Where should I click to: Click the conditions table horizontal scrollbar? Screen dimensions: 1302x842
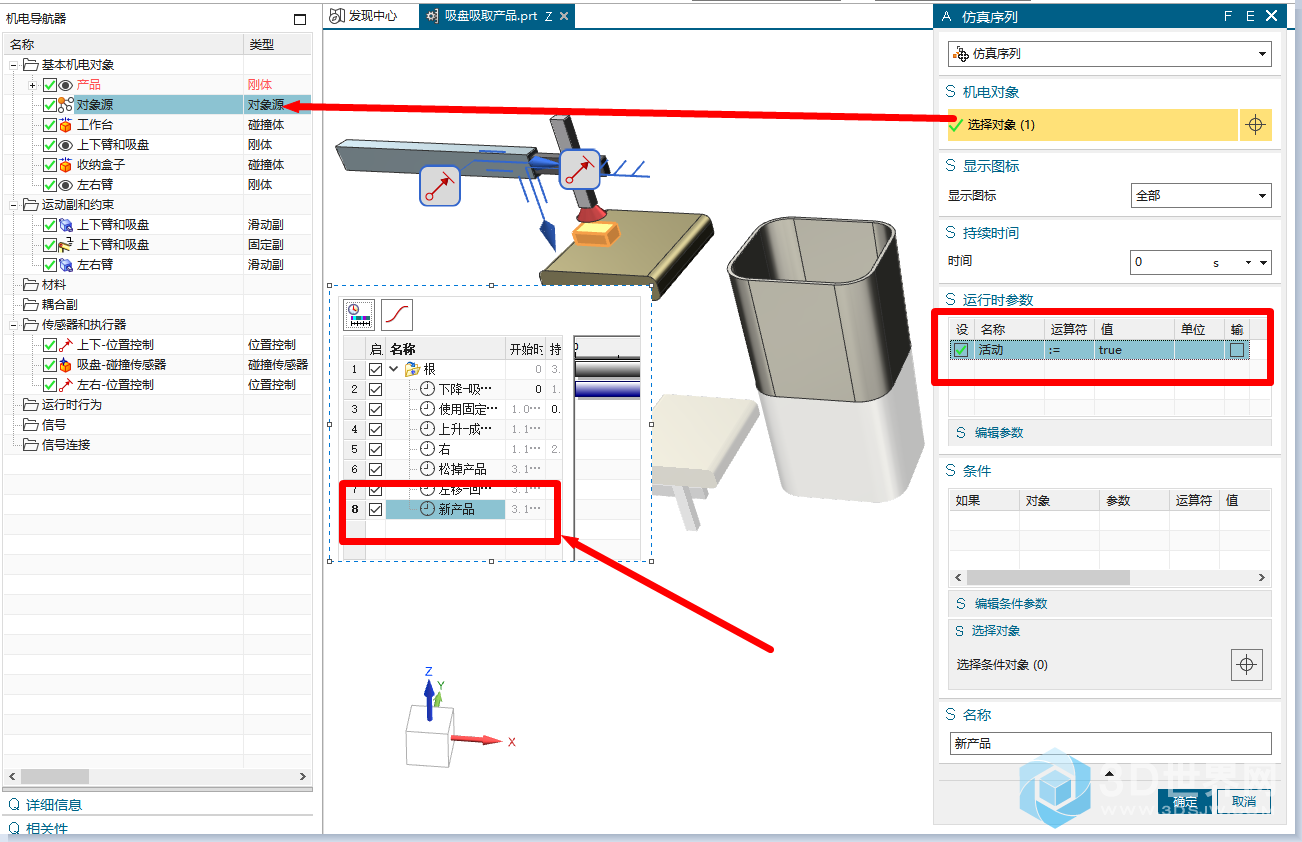[1048, 578]
